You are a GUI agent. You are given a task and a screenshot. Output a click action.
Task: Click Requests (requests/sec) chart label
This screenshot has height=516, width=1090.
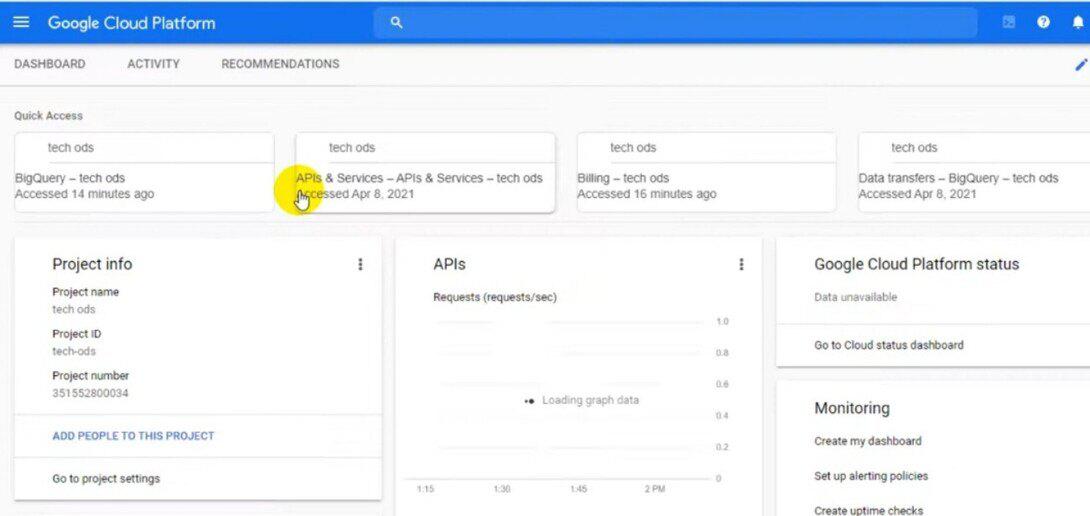495,298
